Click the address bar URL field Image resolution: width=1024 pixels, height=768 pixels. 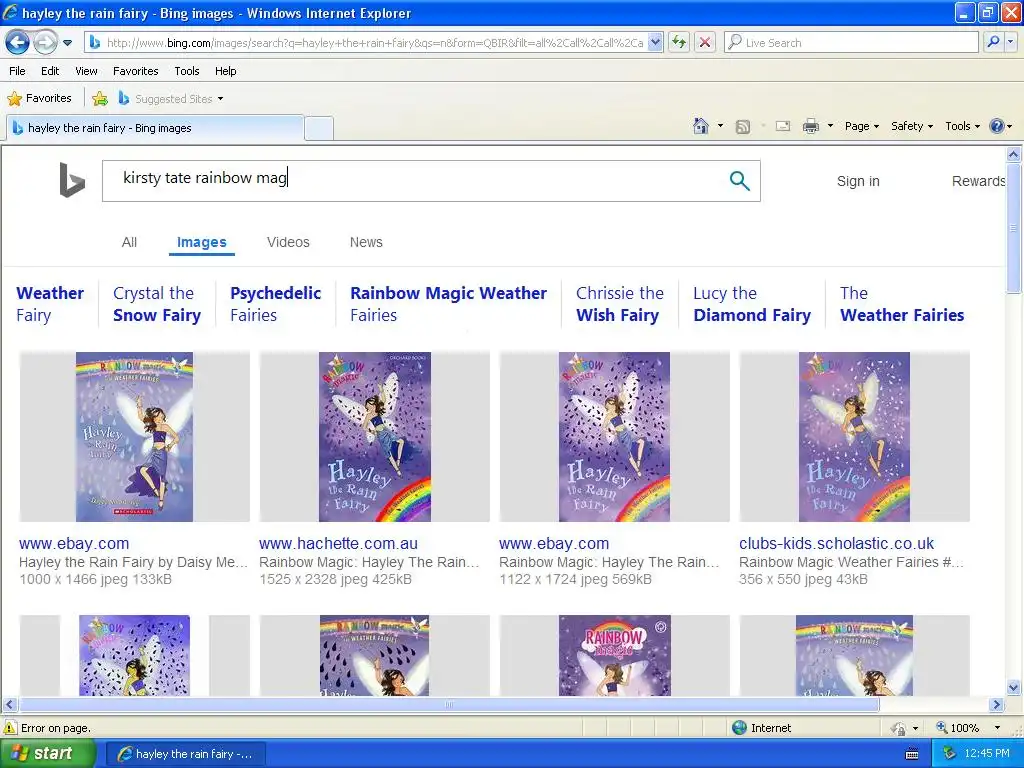374,43
